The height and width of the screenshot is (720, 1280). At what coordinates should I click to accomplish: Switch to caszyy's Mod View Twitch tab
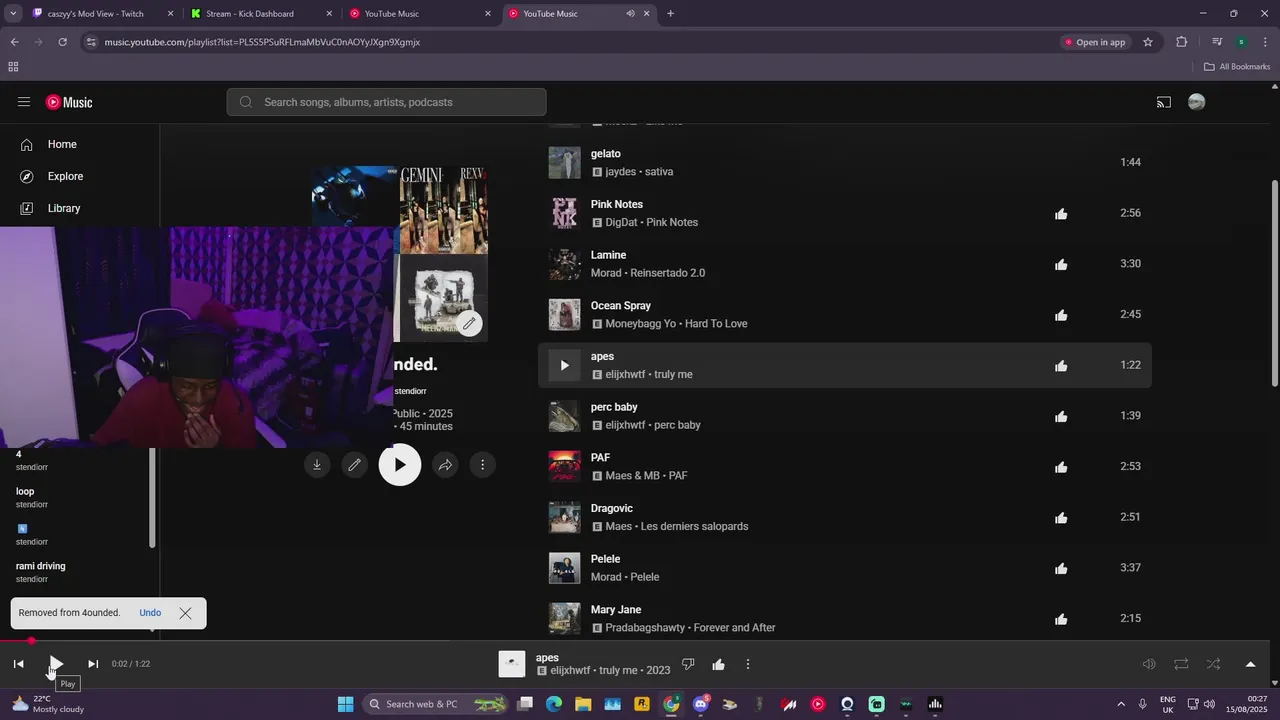pos(102,14)
